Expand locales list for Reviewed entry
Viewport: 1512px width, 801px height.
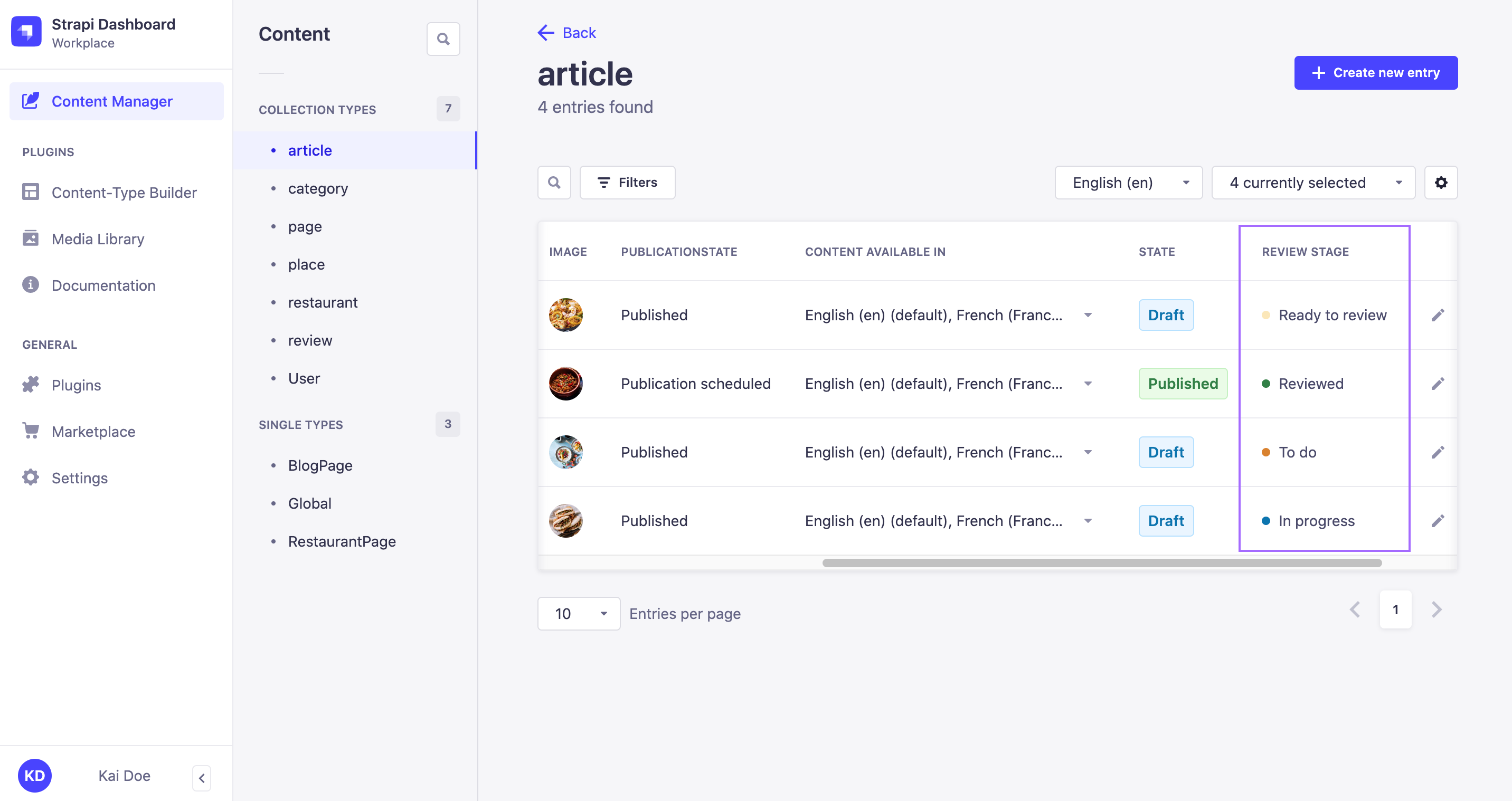tap(1088, 384)
